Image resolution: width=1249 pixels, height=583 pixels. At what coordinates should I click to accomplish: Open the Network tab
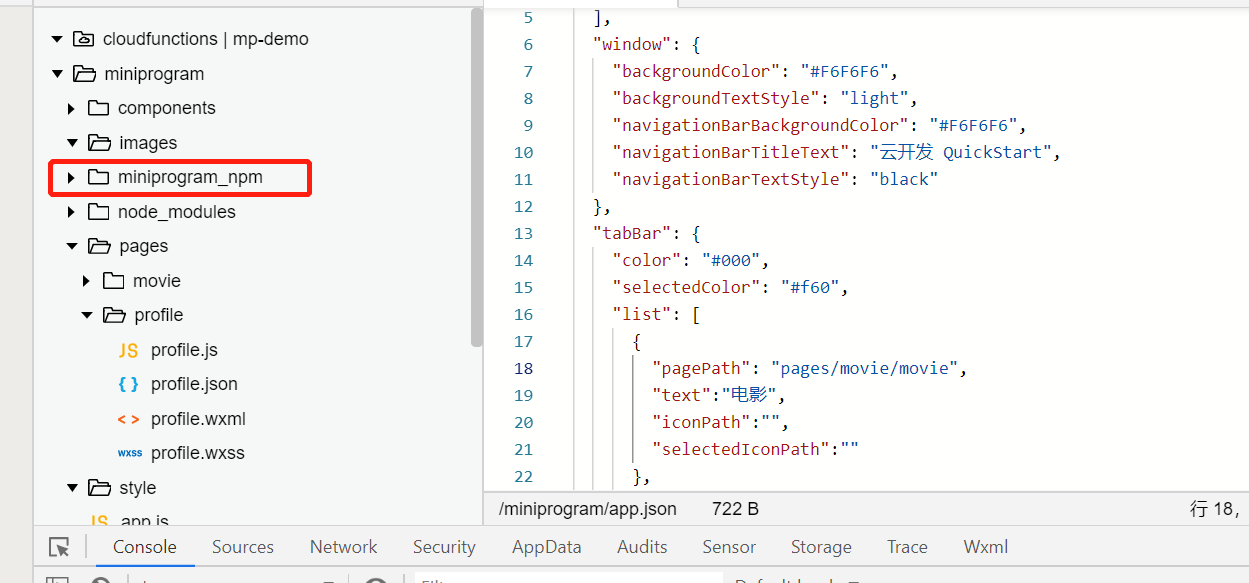343,547
